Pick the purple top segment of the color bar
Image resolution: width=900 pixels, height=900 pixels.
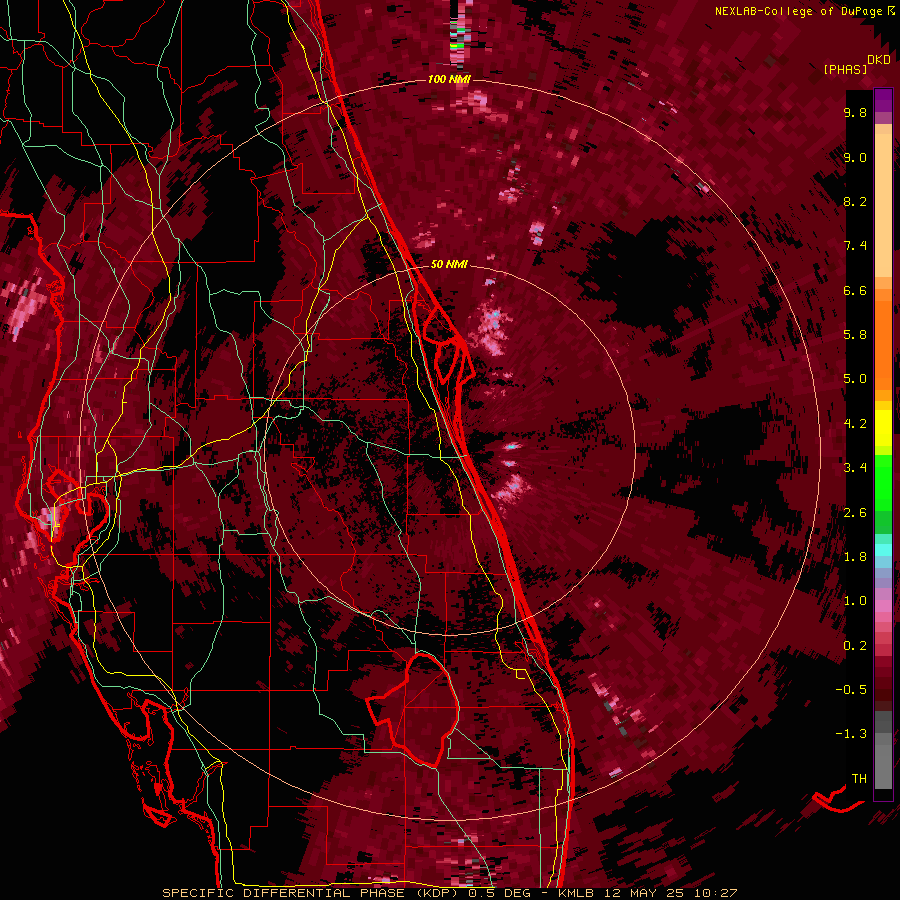tap(883, 101)
